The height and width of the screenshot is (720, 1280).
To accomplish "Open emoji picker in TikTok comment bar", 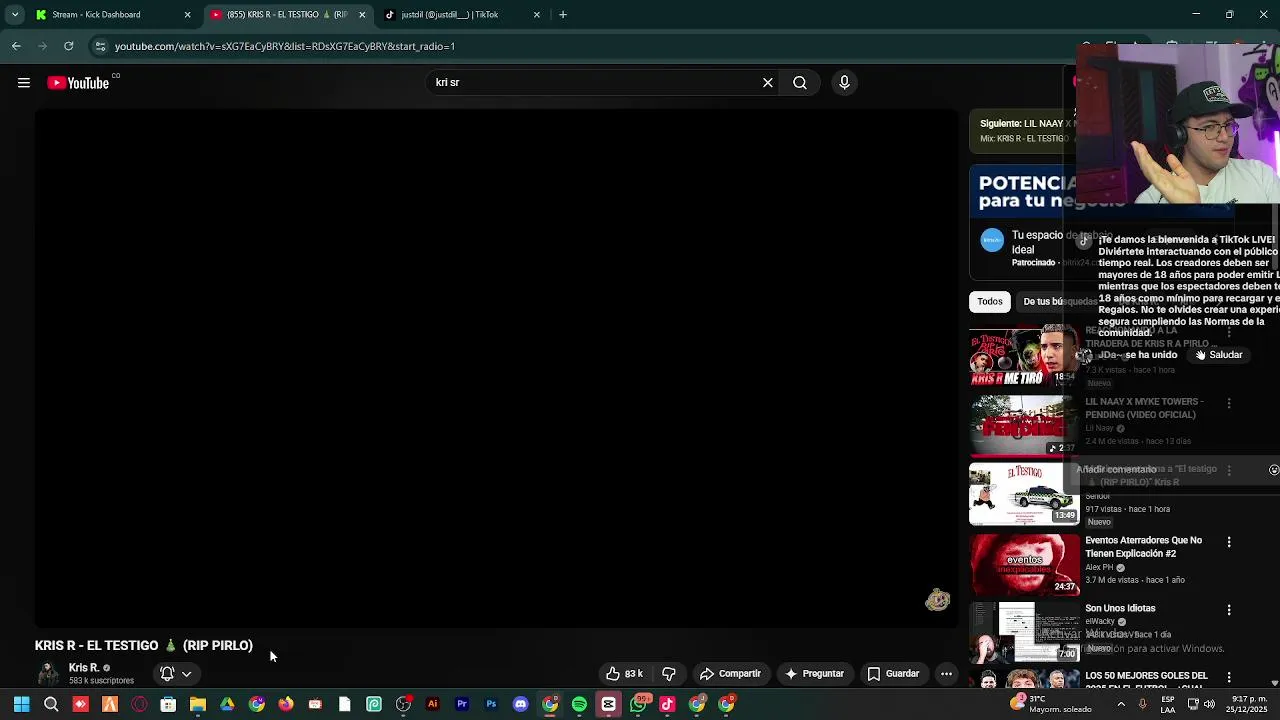I will pyautogui.click(x=1273, y=469).
